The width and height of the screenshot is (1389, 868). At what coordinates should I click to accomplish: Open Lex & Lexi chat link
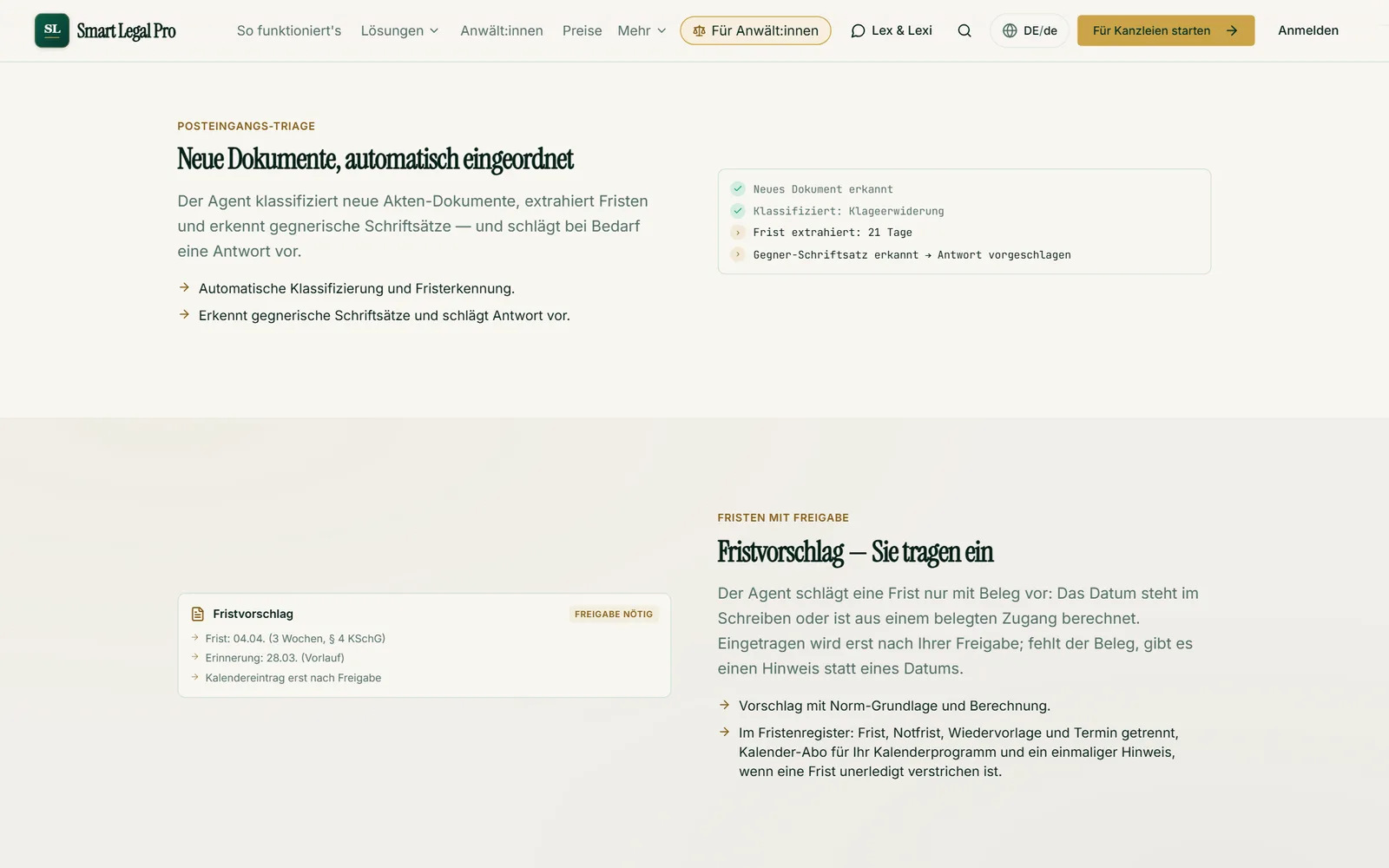click(892, 30)
